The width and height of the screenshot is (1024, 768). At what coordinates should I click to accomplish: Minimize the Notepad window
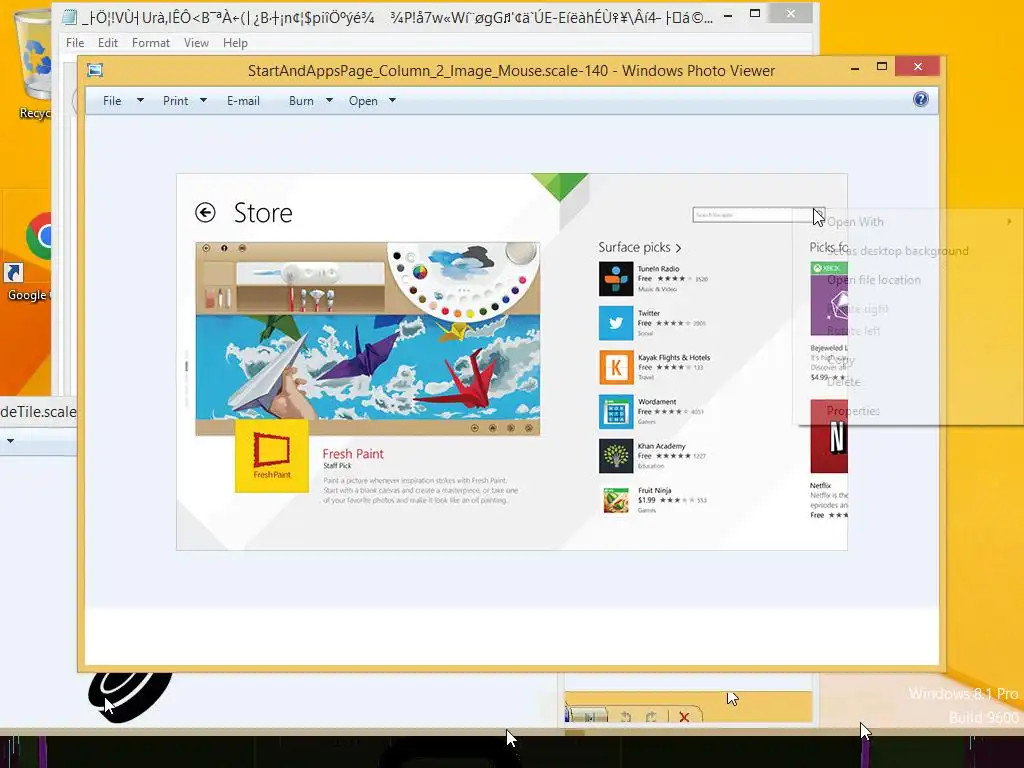tap(728, 15)
